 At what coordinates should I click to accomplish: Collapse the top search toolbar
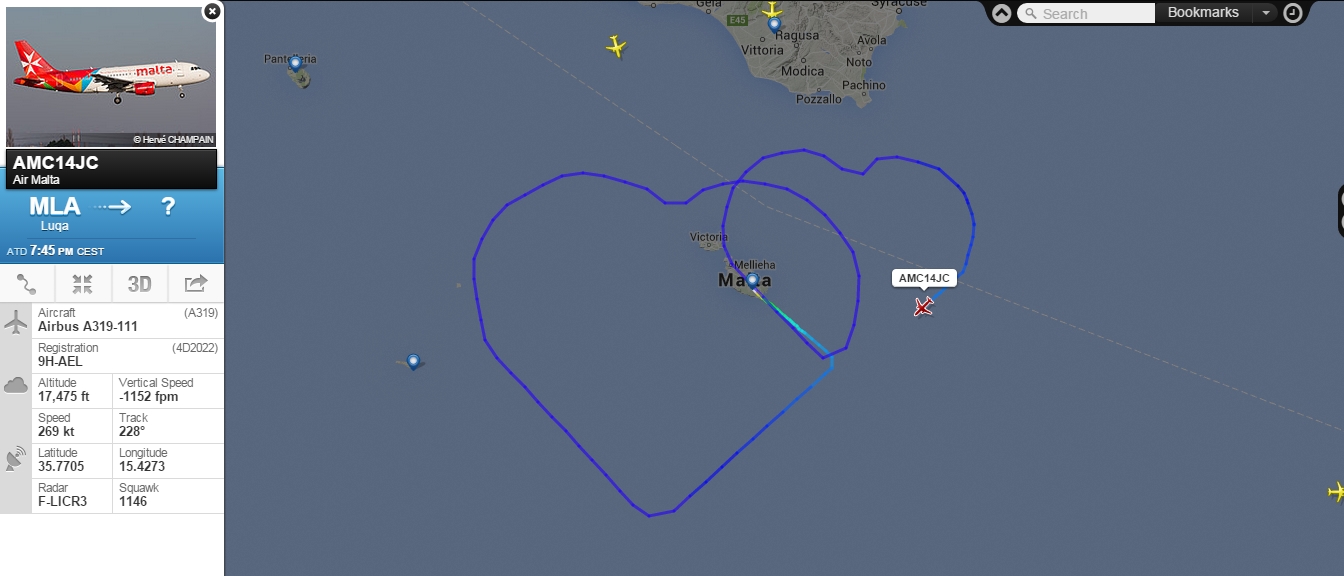pos(1001,13)
